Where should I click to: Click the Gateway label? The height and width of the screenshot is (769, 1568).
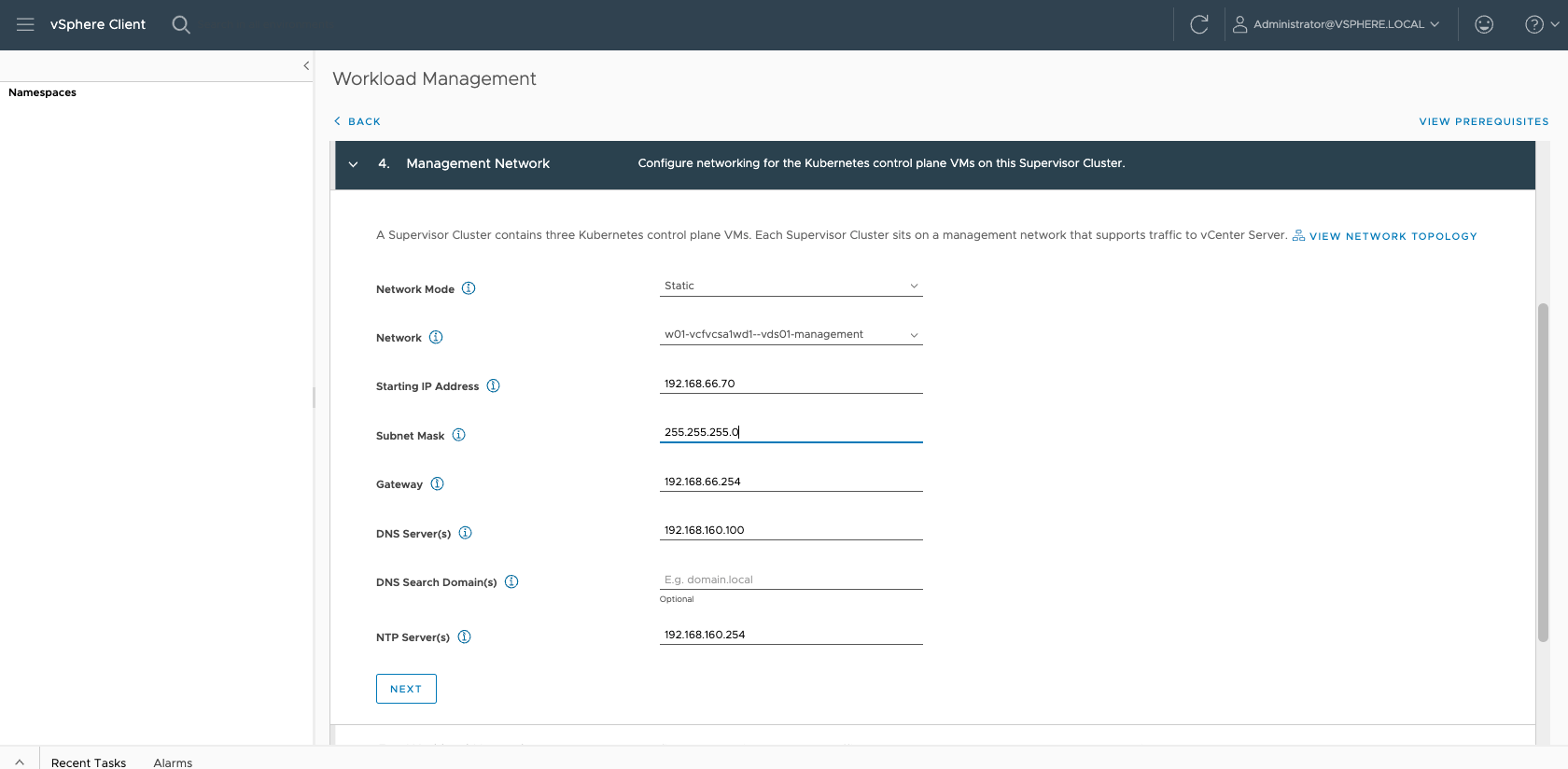click(x=399, y=484)
